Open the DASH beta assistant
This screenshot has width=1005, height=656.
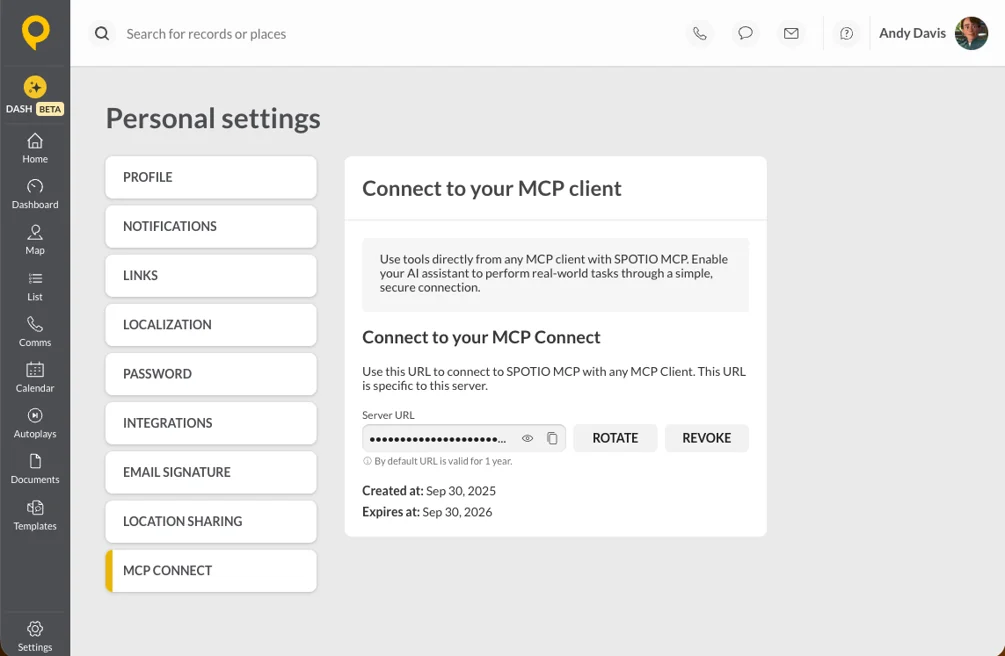(x=35, y=95)
